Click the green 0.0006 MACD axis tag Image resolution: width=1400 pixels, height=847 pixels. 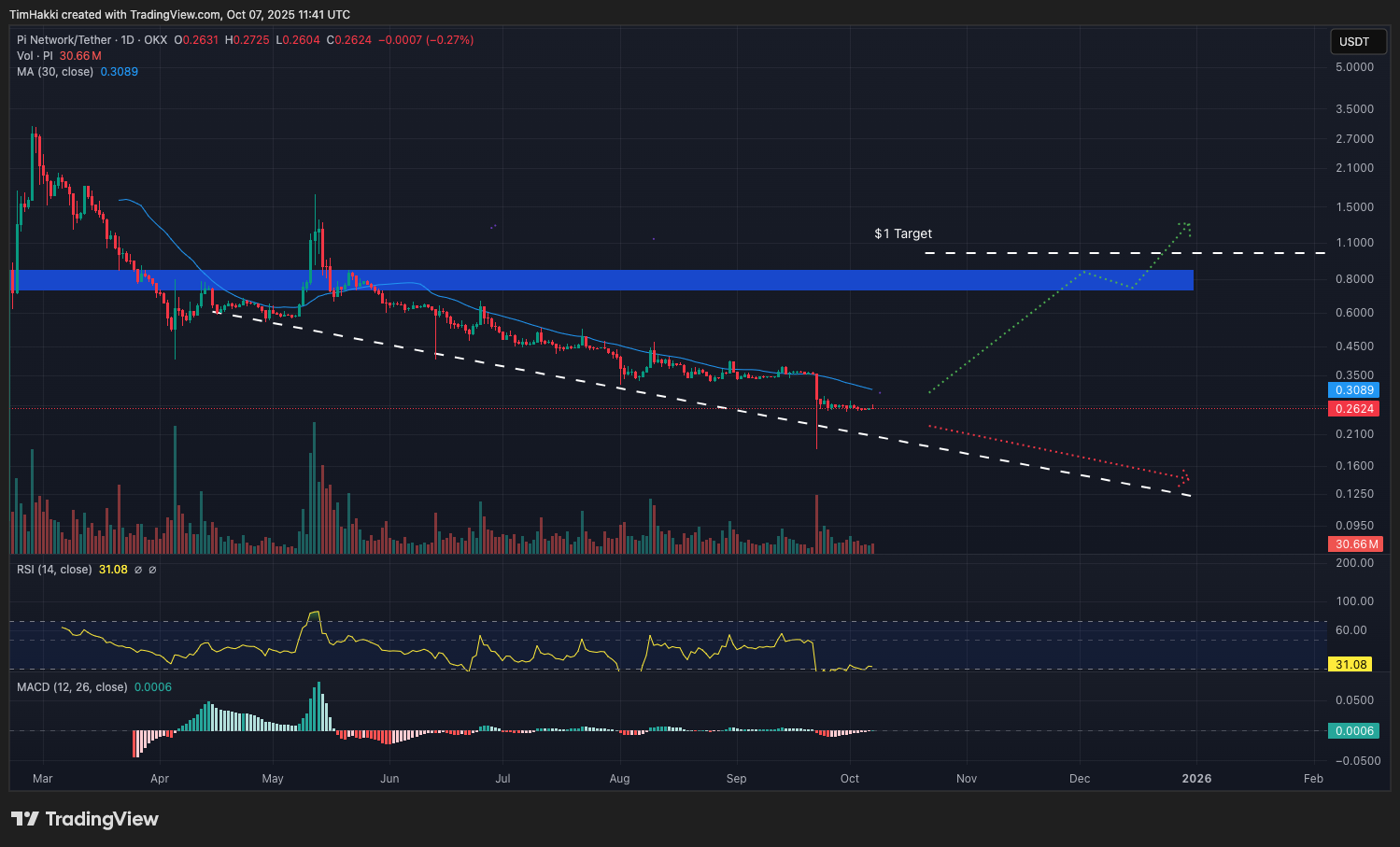(1354, 731)
